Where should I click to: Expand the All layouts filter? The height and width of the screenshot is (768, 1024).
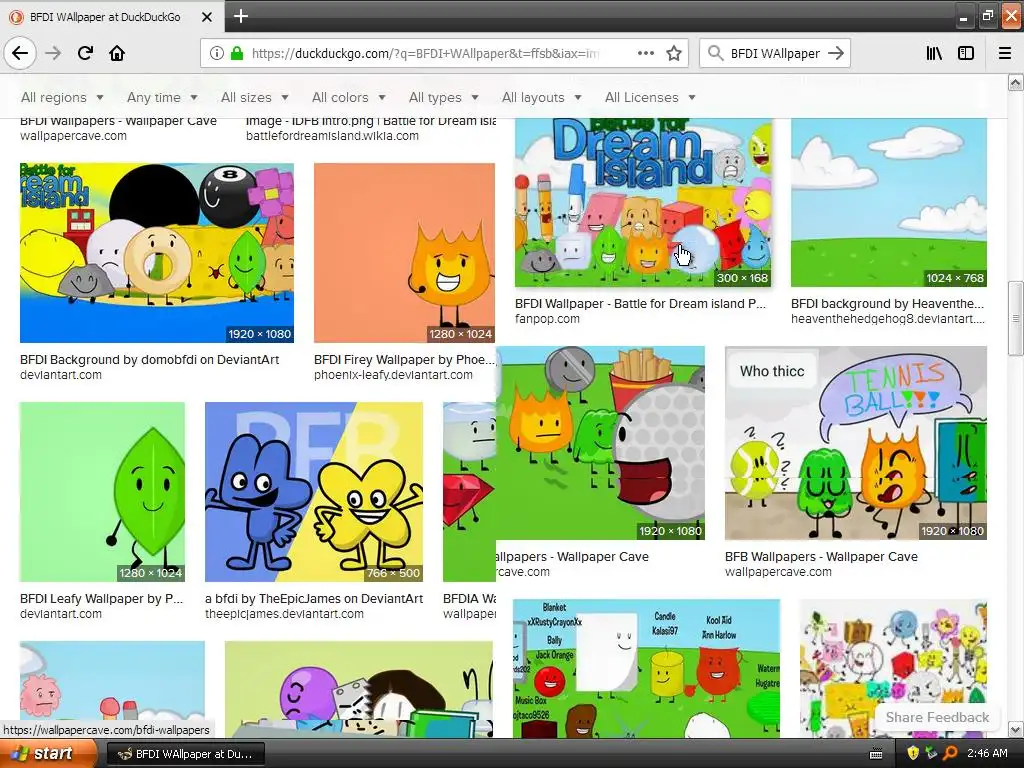541,97
